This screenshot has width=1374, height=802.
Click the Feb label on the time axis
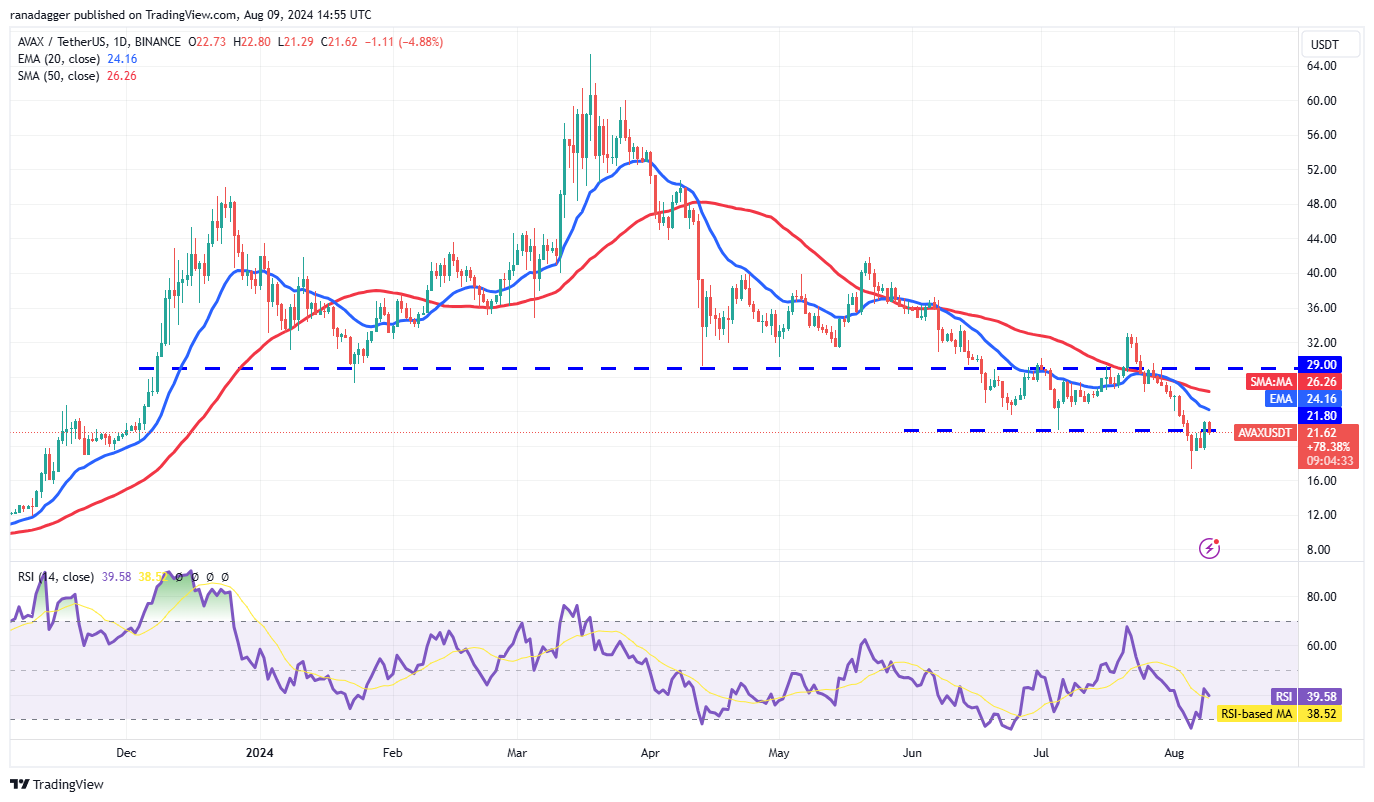(x=392, y=751)
